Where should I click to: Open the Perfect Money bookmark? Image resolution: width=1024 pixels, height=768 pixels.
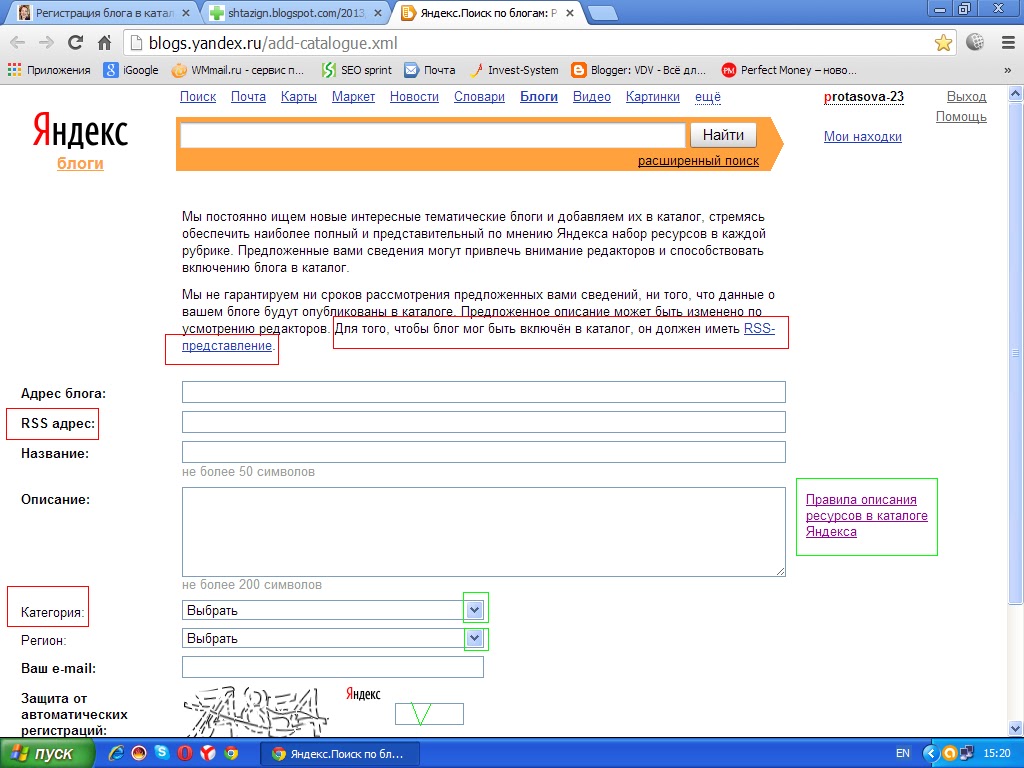click(x=789, y=70)
